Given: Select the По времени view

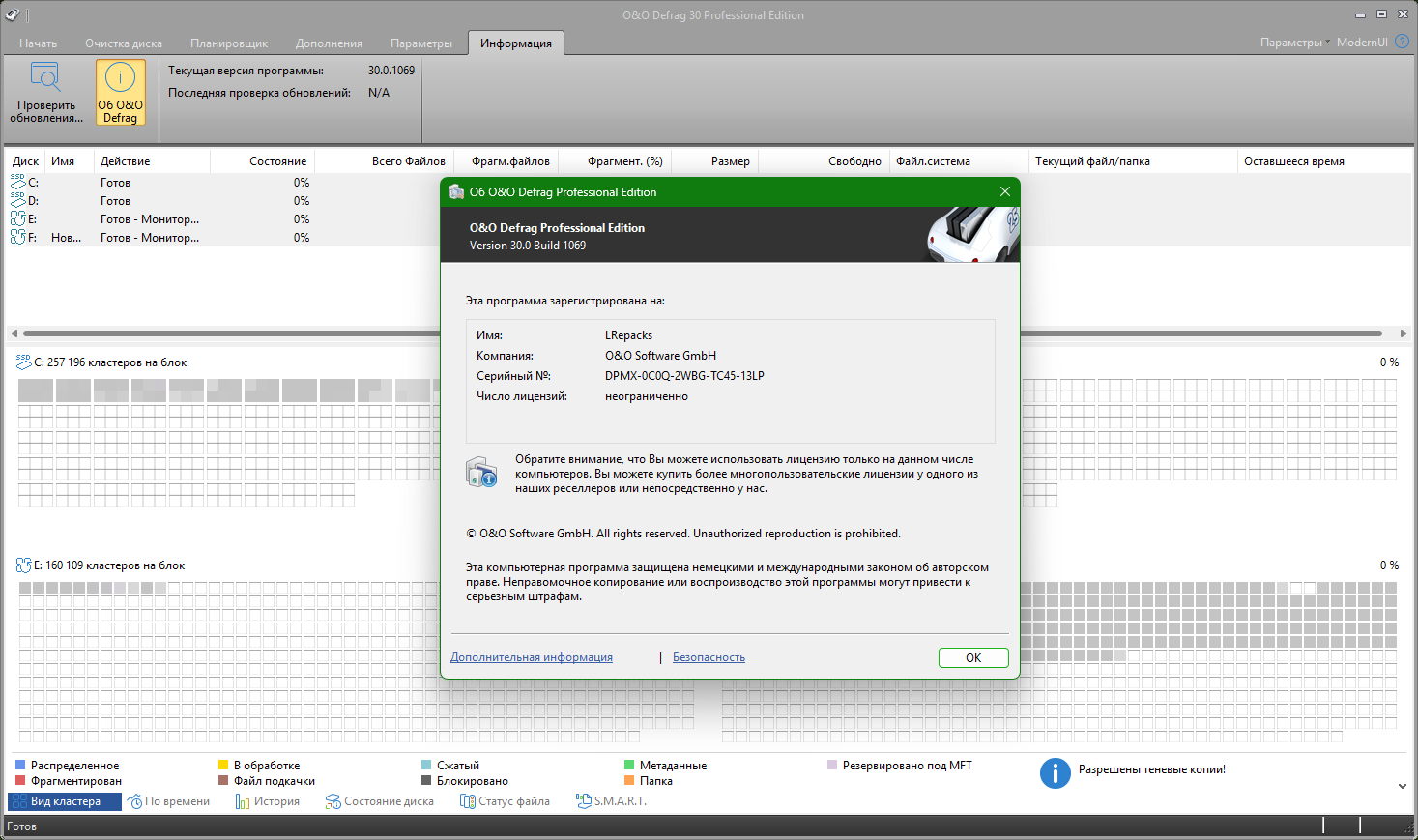Looking at the screenshot, I should point(169,801).
